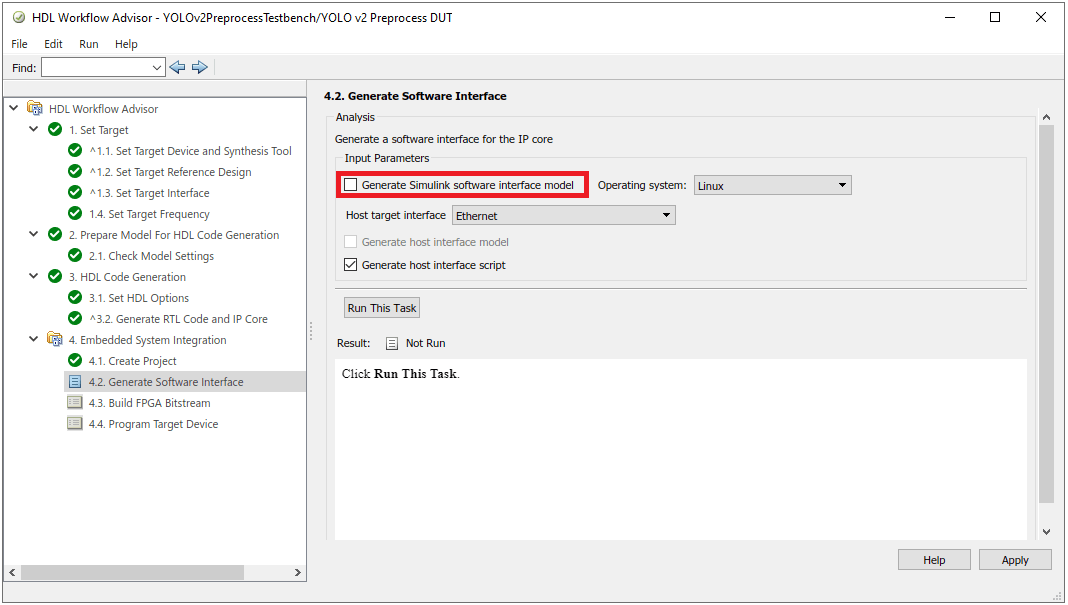Click the tree panel horizontal scrollbar
The width and height of the screenshot is (1068, 605).
tap(154, 572)
